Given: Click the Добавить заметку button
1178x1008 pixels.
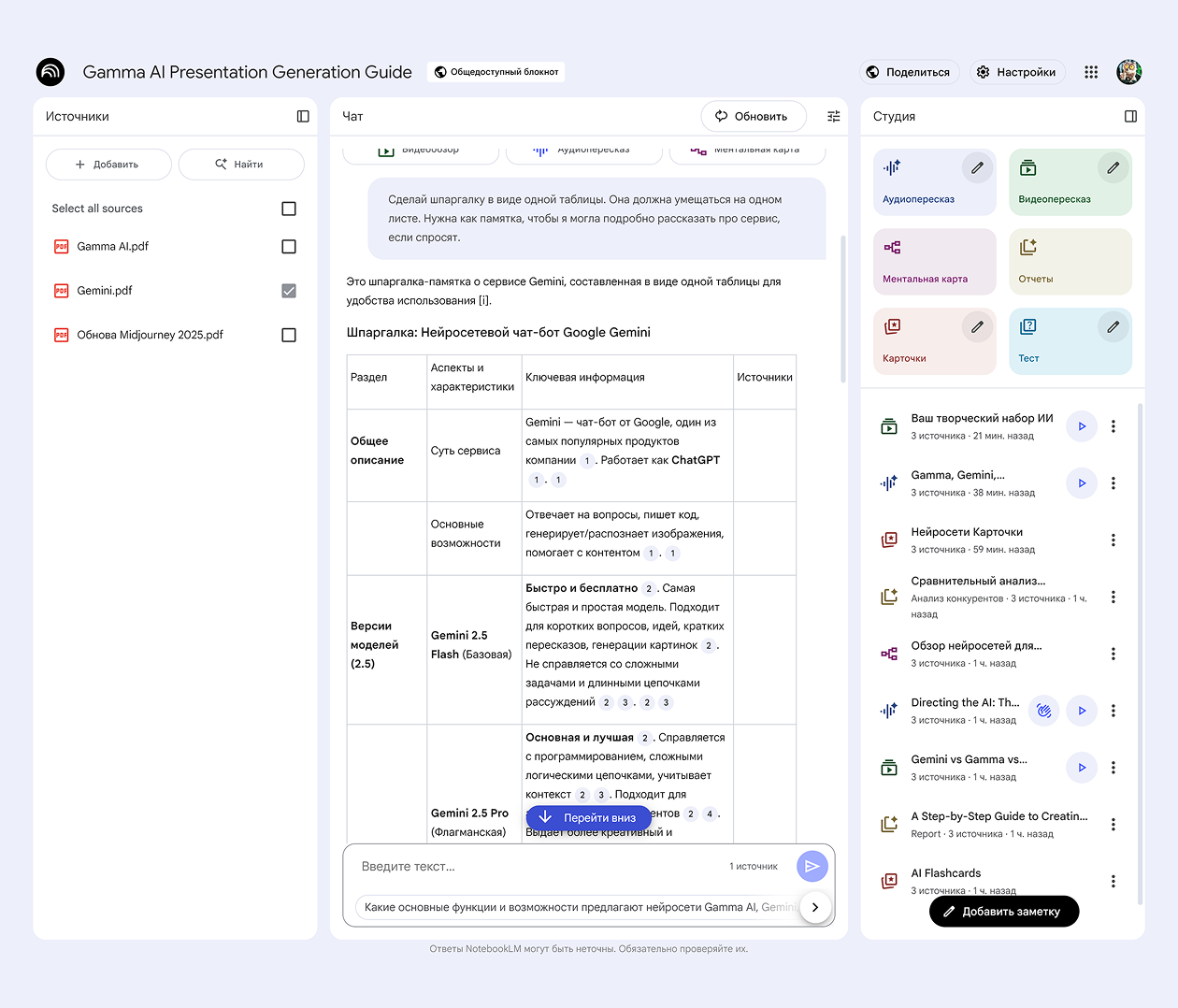Looking at the screenshot, I should 1003,912.
